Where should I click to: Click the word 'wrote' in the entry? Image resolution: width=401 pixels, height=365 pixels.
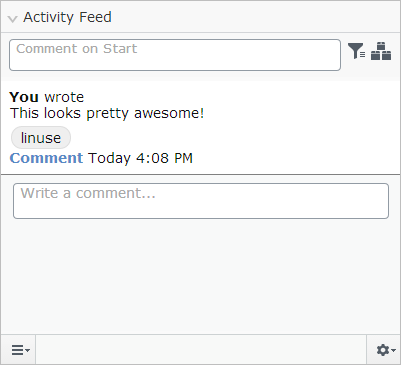(64, 97)
